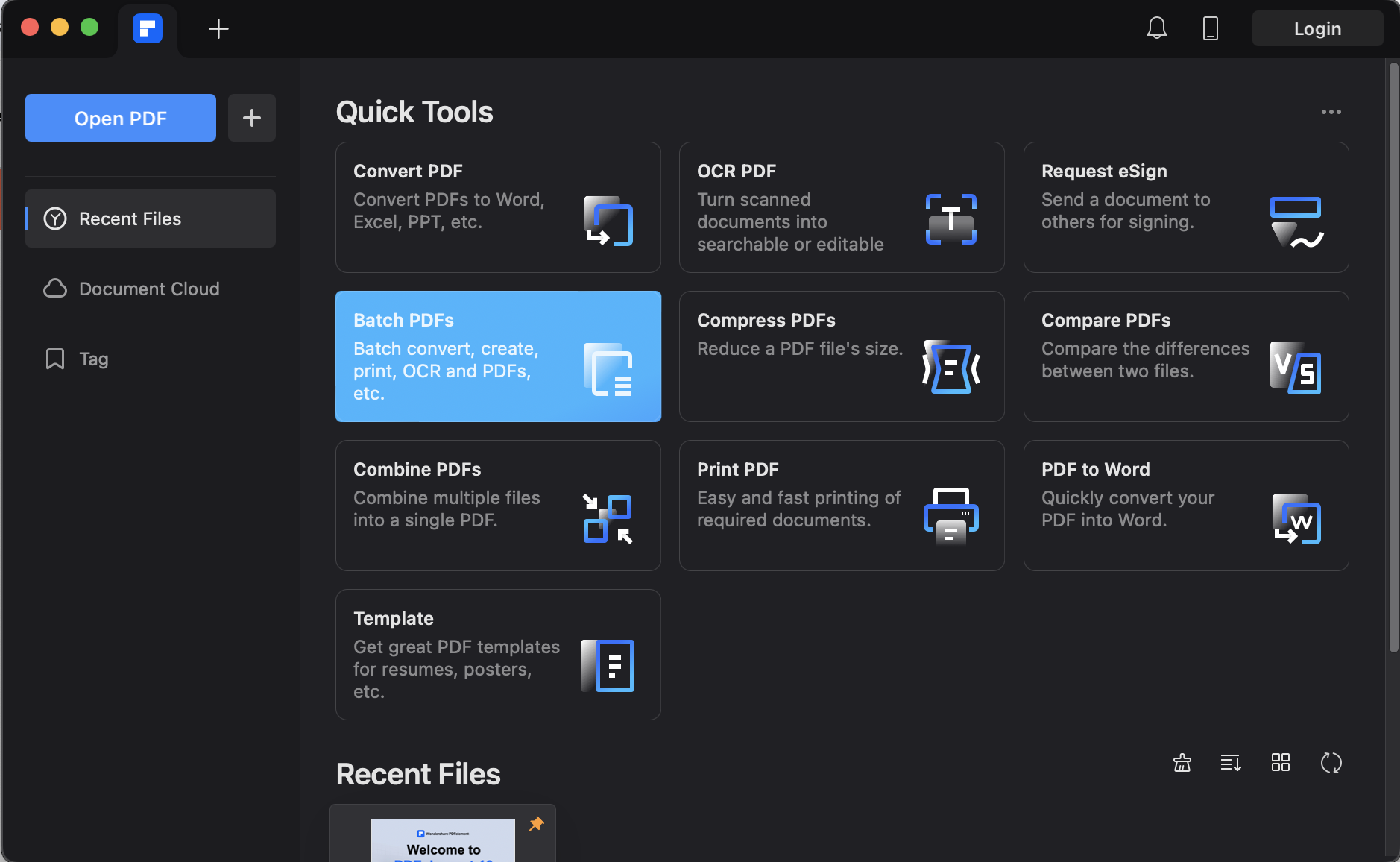Click the Login button
The image size is (1400, 862).
click(x=1317, y=28)
